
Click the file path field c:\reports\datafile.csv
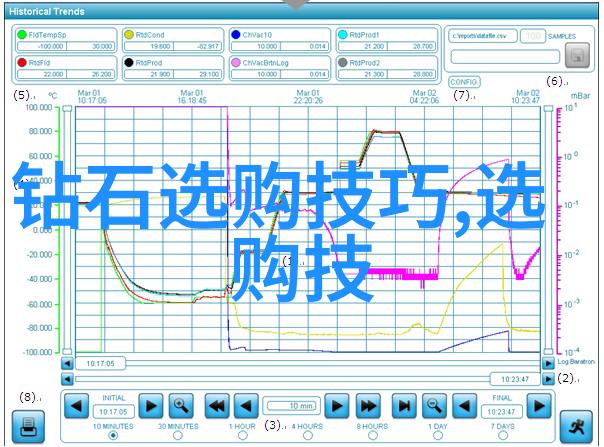pyautogui.click(x=483, y=36)
